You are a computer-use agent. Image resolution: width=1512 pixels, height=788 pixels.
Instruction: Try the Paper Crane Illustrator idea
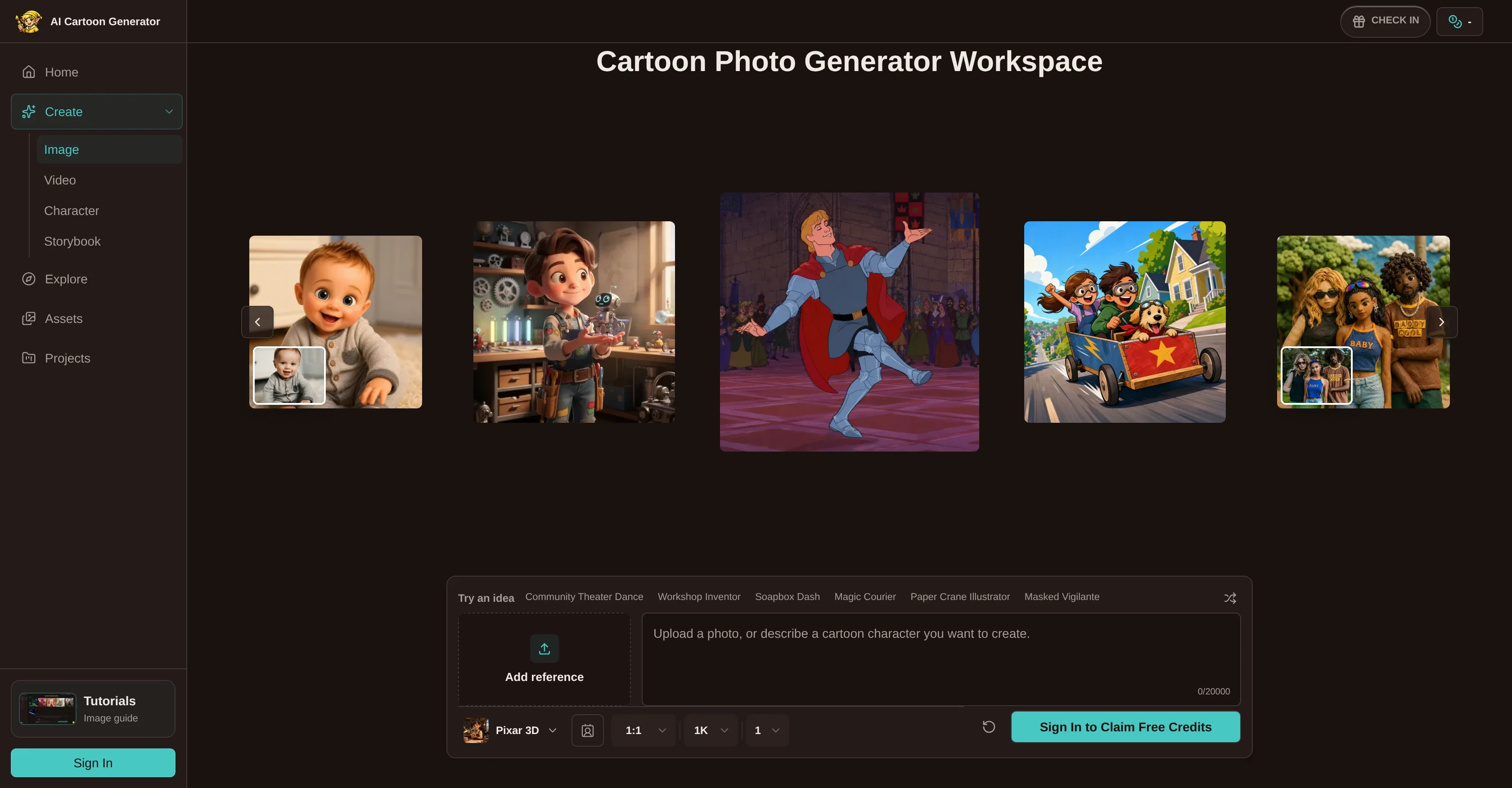pos(960,597)
